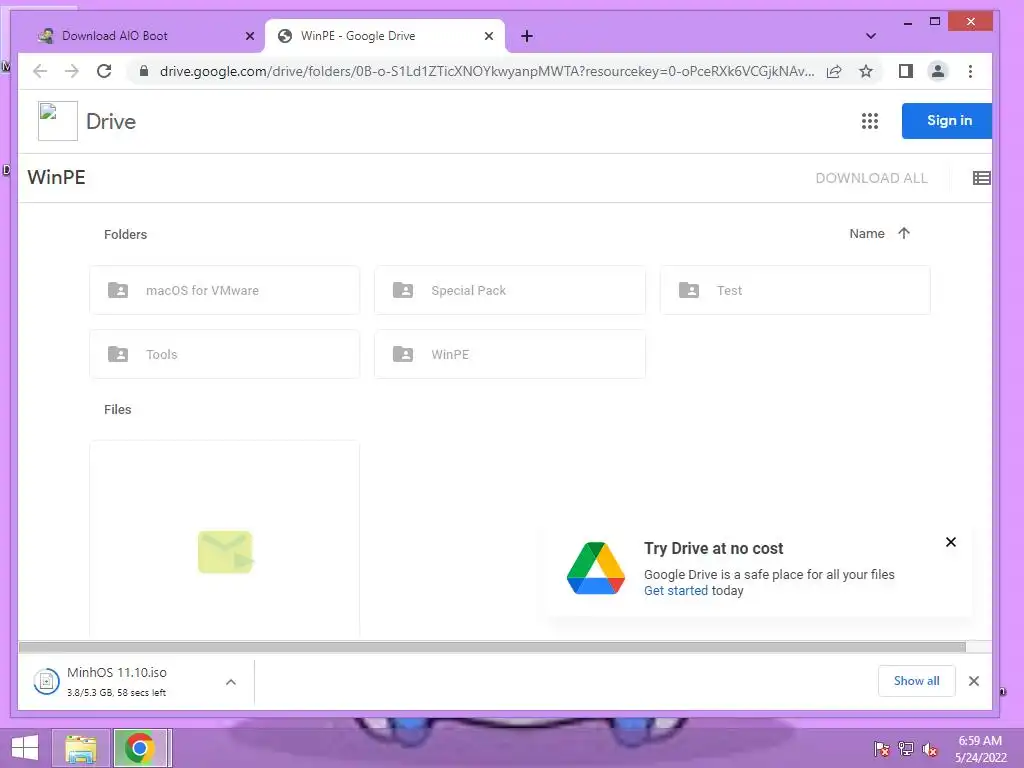1024x768 pixels.
Task: Open the Test folder
Action: [x=795, y=290]
